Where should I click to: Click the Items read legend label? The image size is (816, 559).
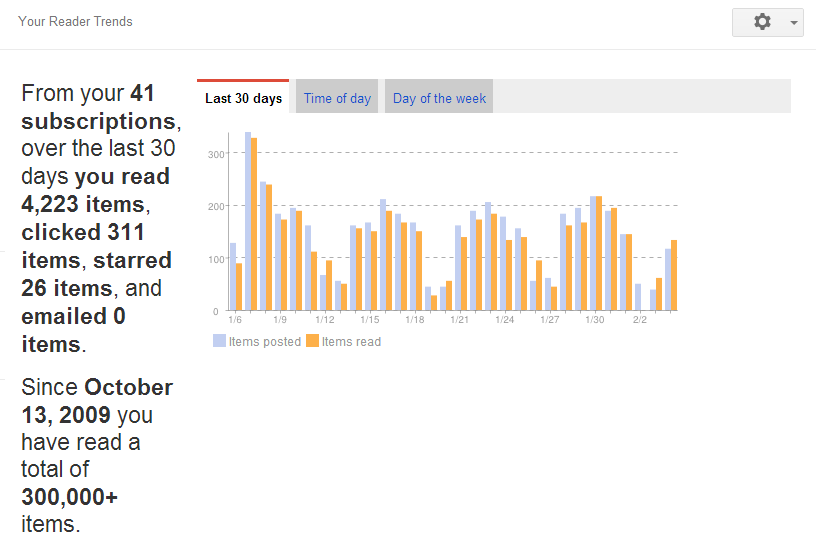click(x=351, y=341)
